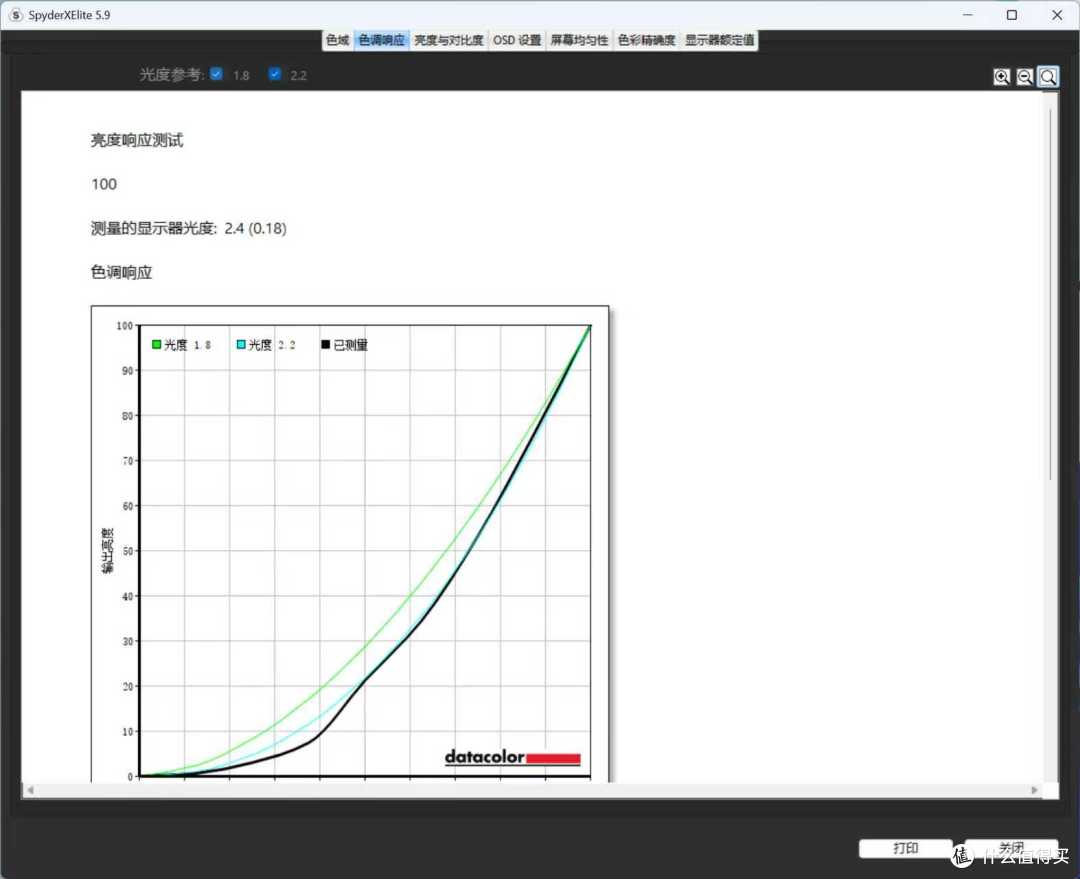The height and width of the screenshot is (879, 1080).
Task: Maximize the SpyderXElite window
Action: (x=1012, y=15)
